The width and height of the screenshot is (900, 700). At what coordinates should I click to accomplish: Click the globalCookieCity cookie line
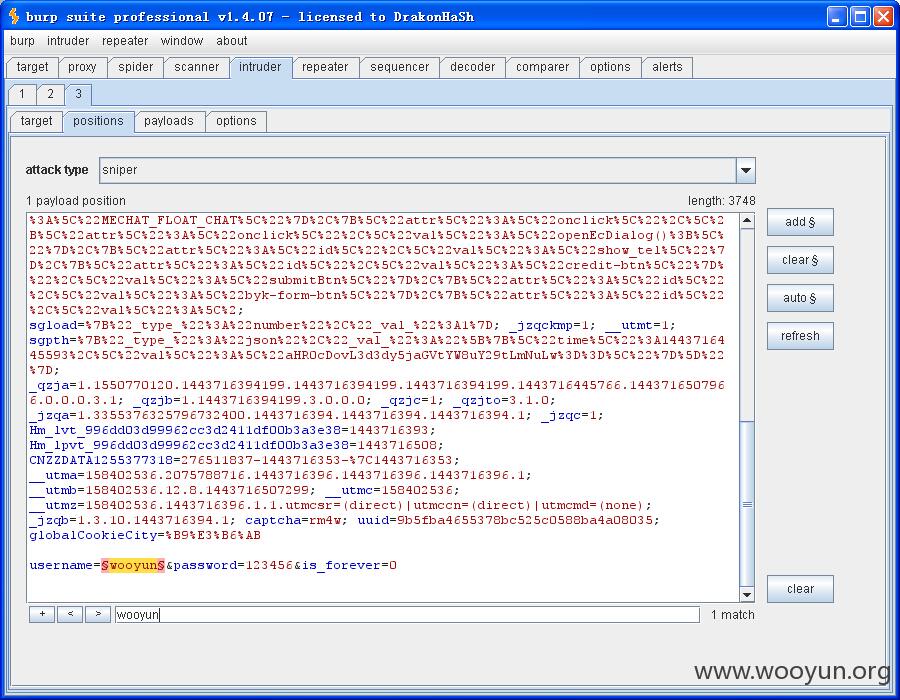coord(145,535)
